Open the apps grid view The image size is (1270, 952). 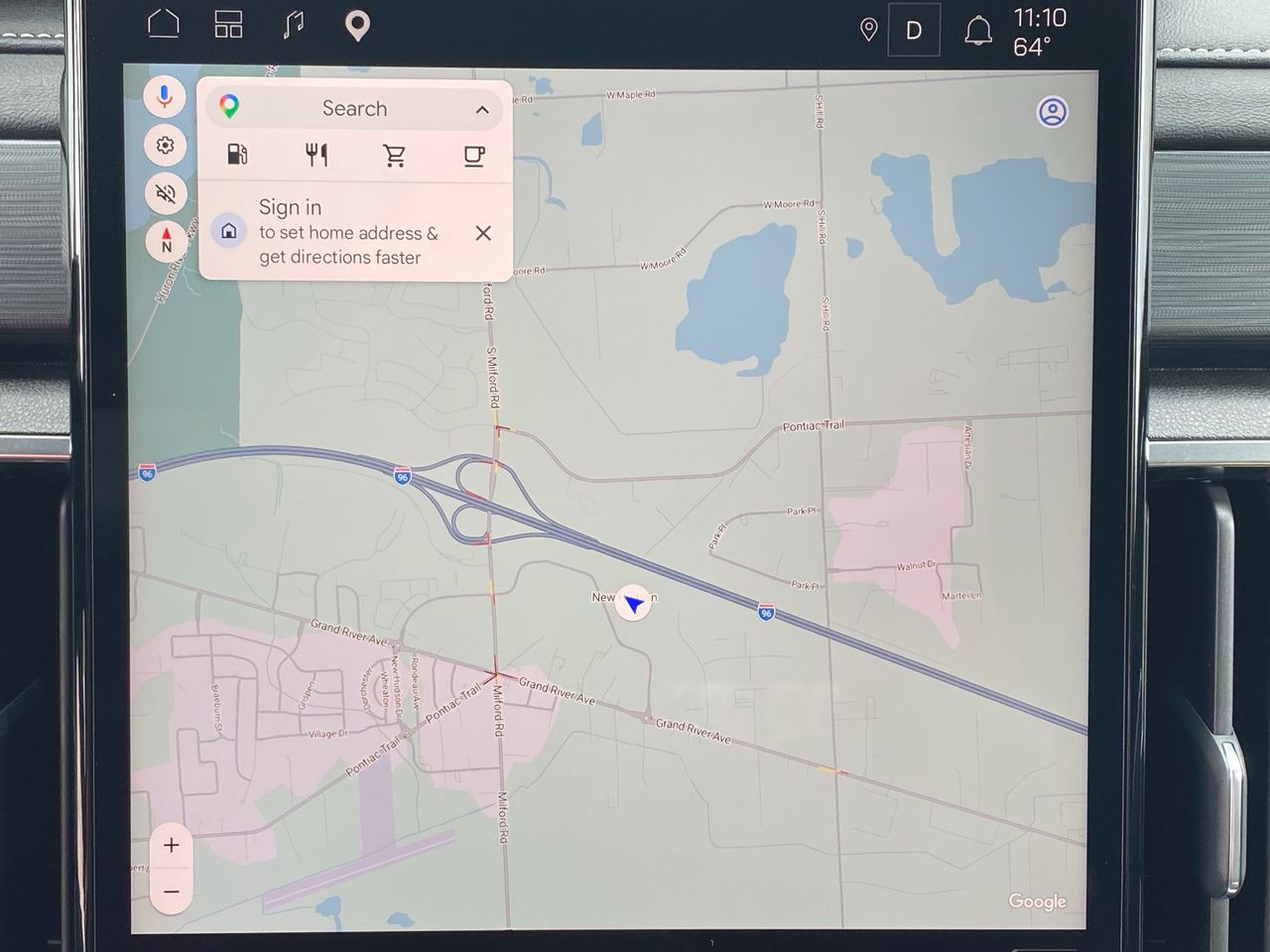click(x=229, y=25)
